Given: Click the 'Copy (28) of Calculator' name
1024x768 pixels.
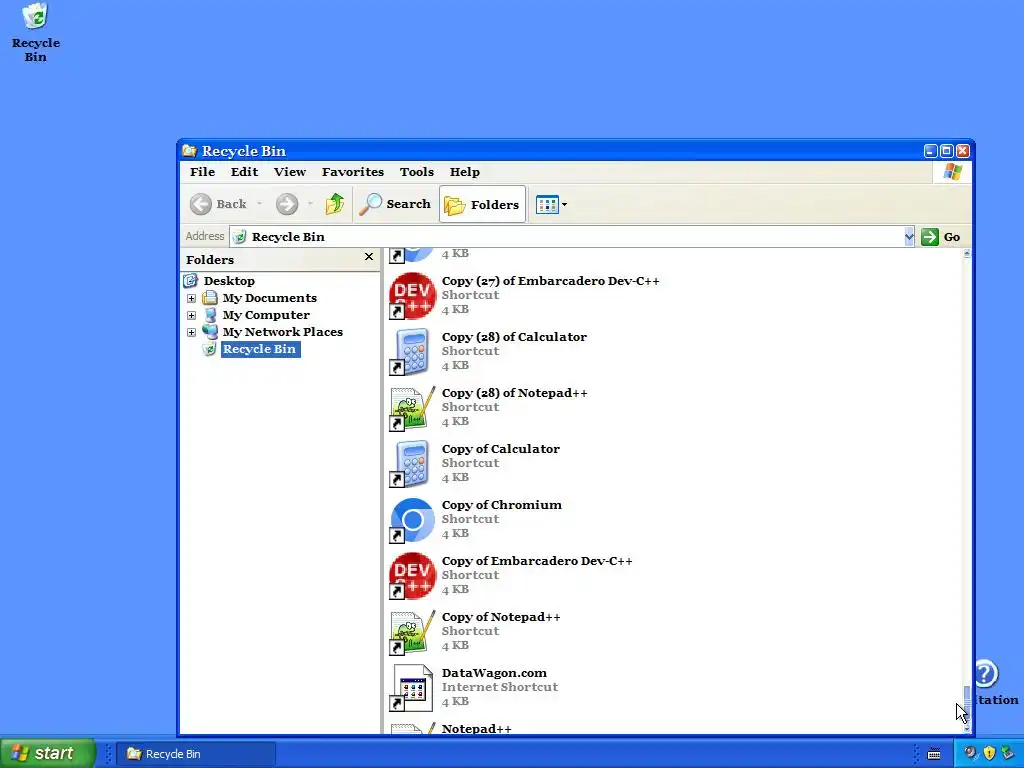Looking at the screenshot, I should [514, 337].
